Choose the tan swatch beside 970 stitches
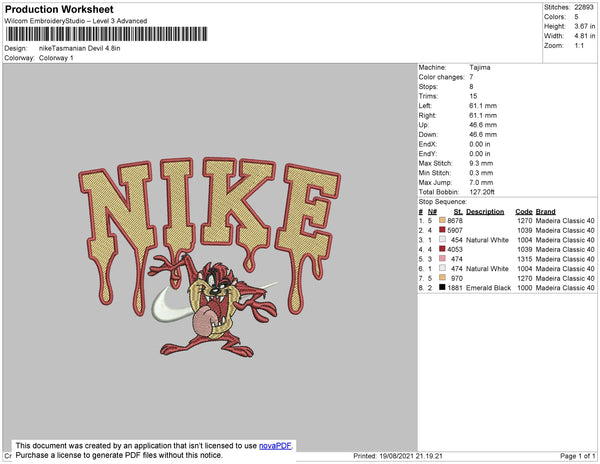600x464 pixels. click(442, 278)
